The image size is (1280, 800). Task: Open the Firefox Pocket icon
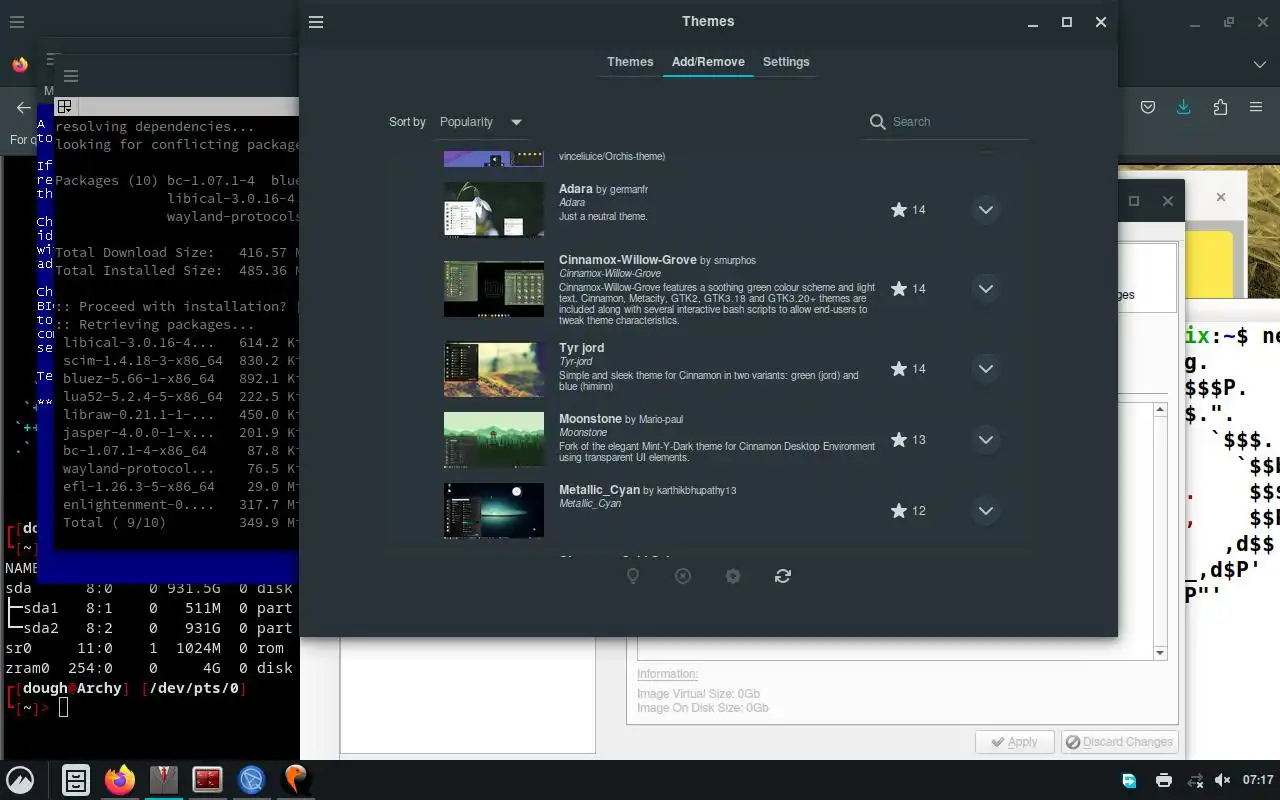(1148, 107)
